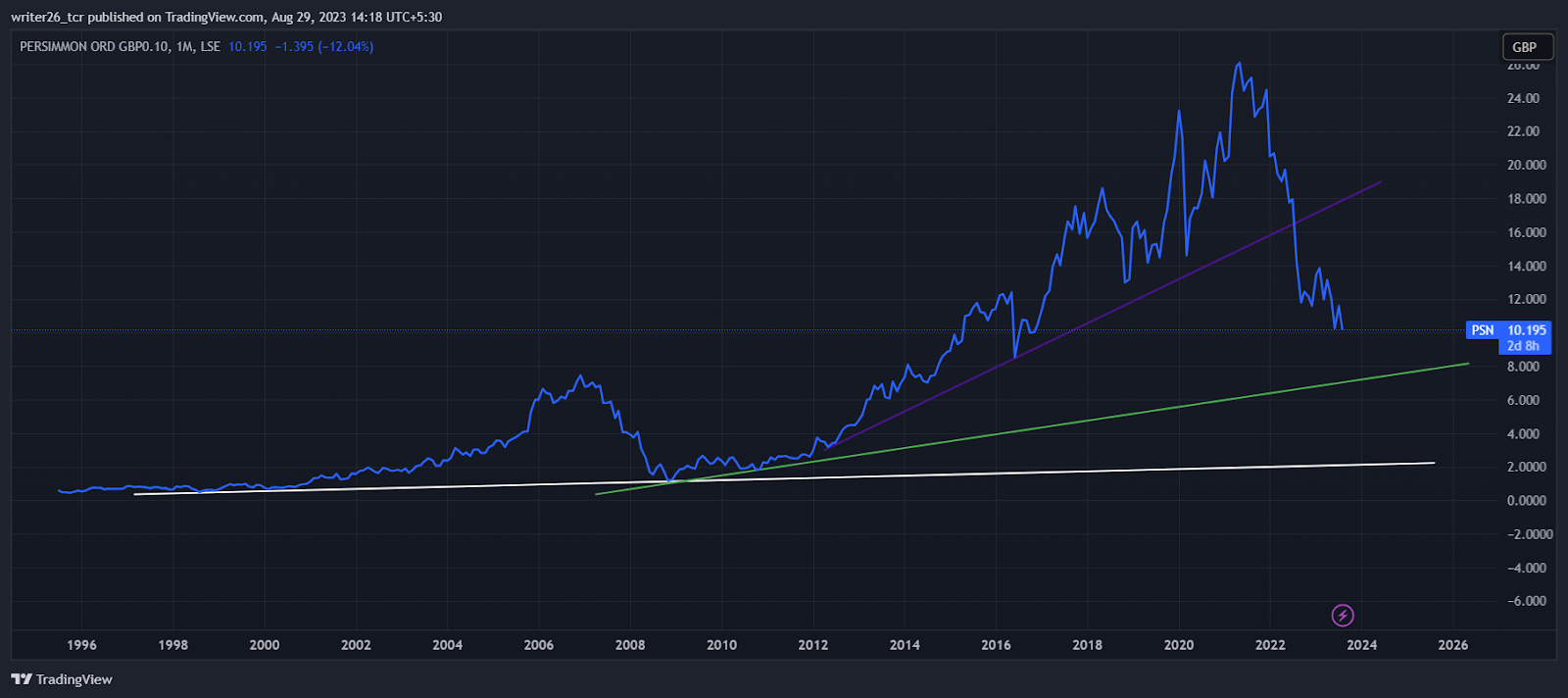The height and width of the screenshot is (698, 1568).
Task: Click the 6.000 price axis label
Action: tap(1523, 400)
